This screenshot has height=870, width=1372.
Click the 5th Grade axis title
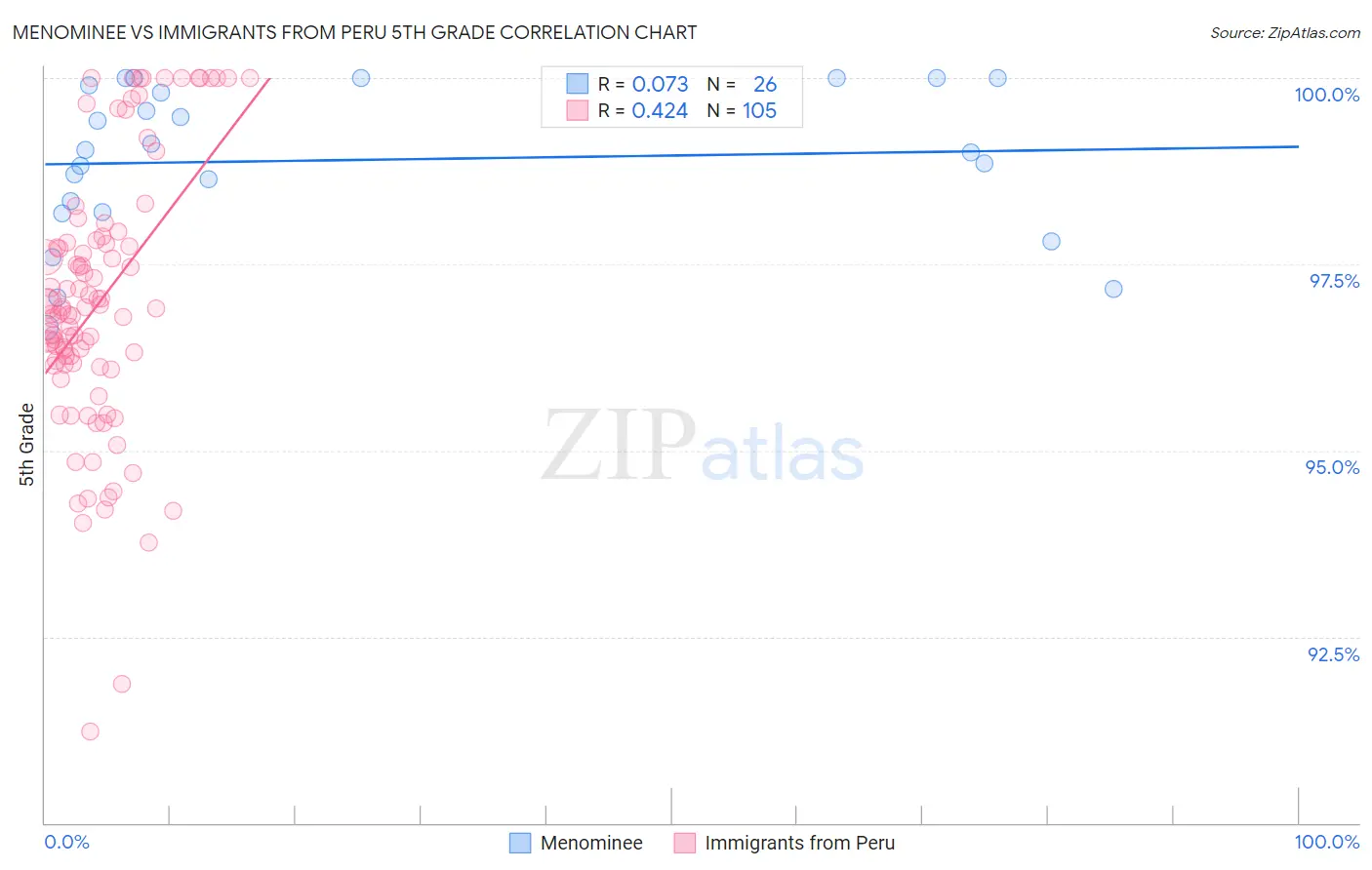tap(27, 445)
